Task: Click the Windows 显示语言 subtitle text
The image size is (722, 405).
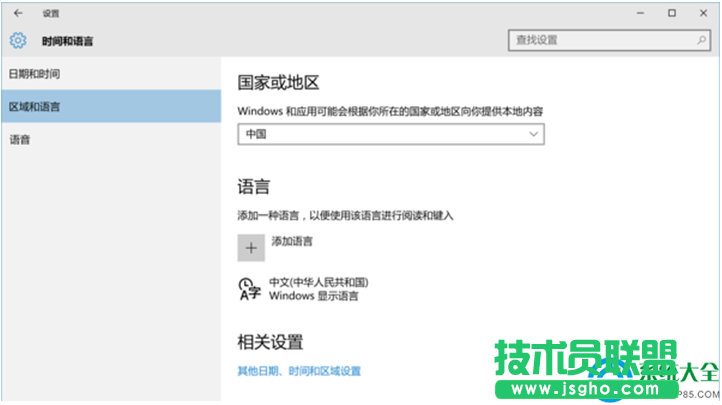Action: point(313,296)
